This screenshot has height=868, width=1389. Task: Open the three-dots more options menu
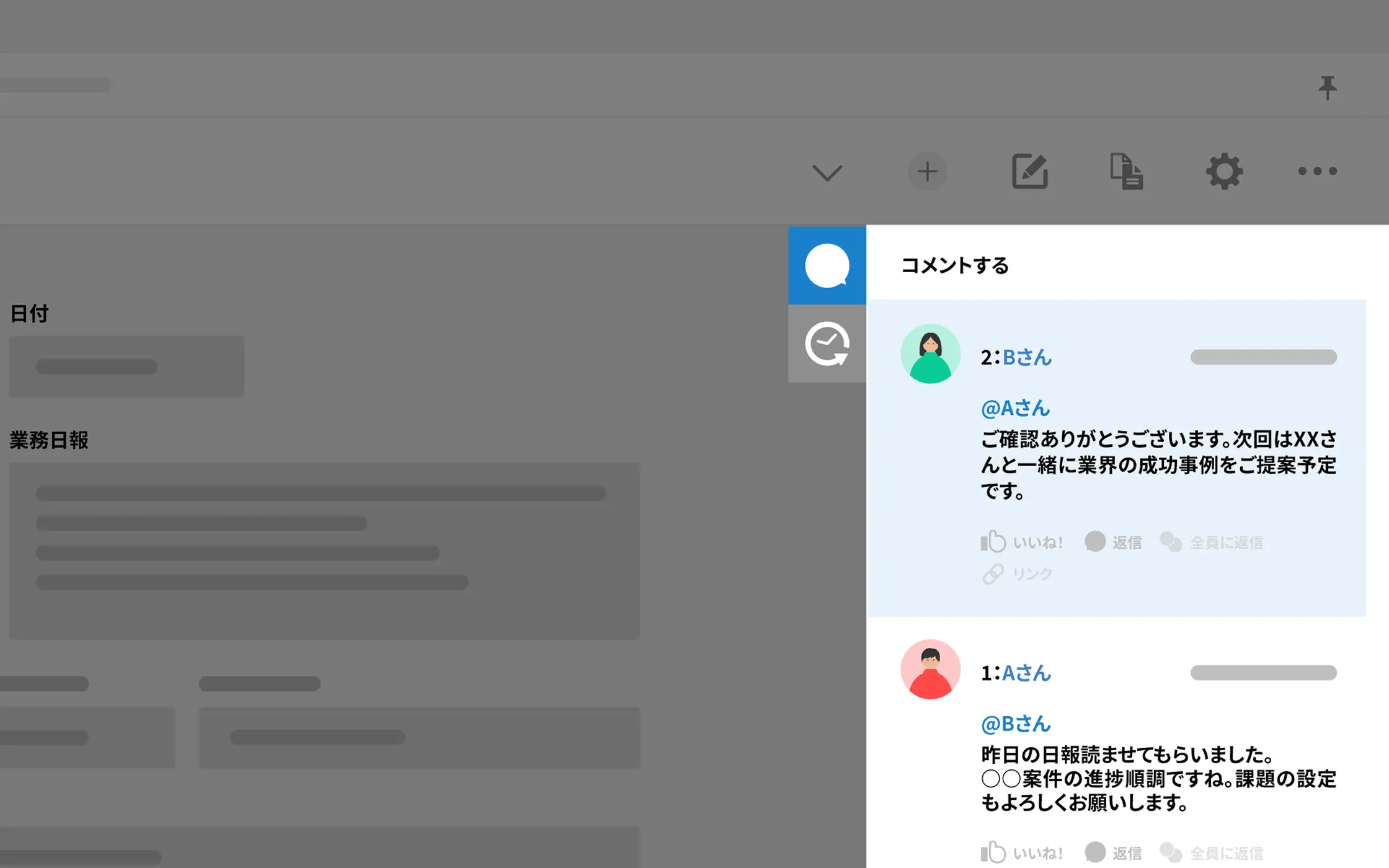[1318, 171]
